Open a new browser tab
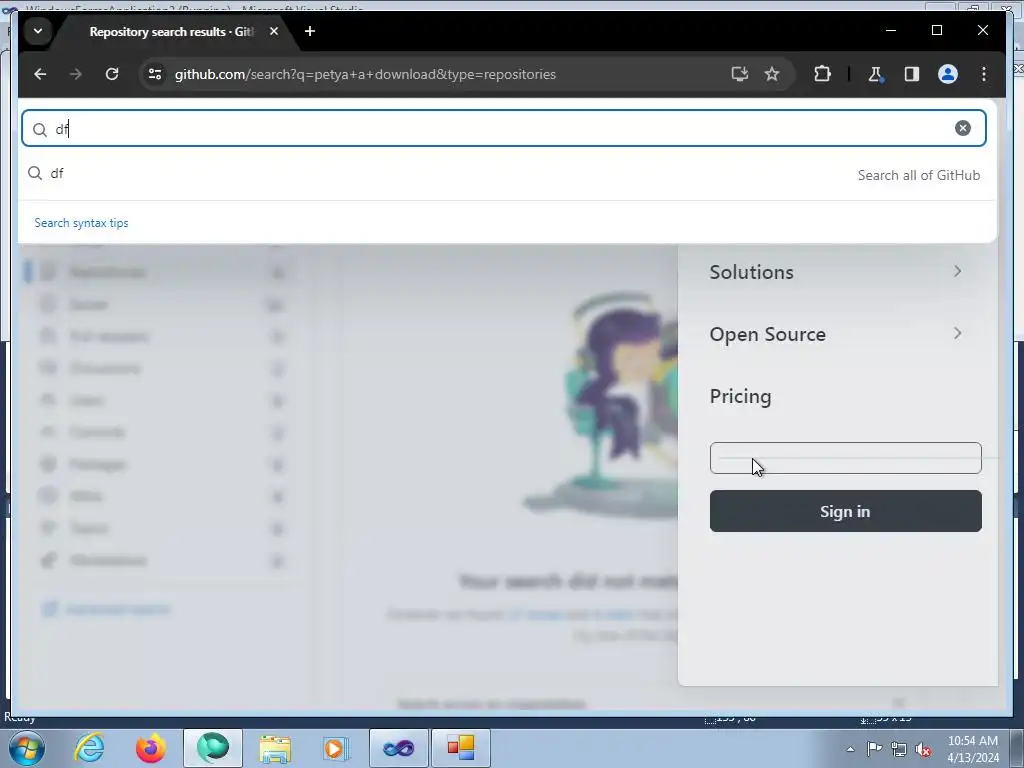Screen dimensions: 1024x768 [310, 31]
